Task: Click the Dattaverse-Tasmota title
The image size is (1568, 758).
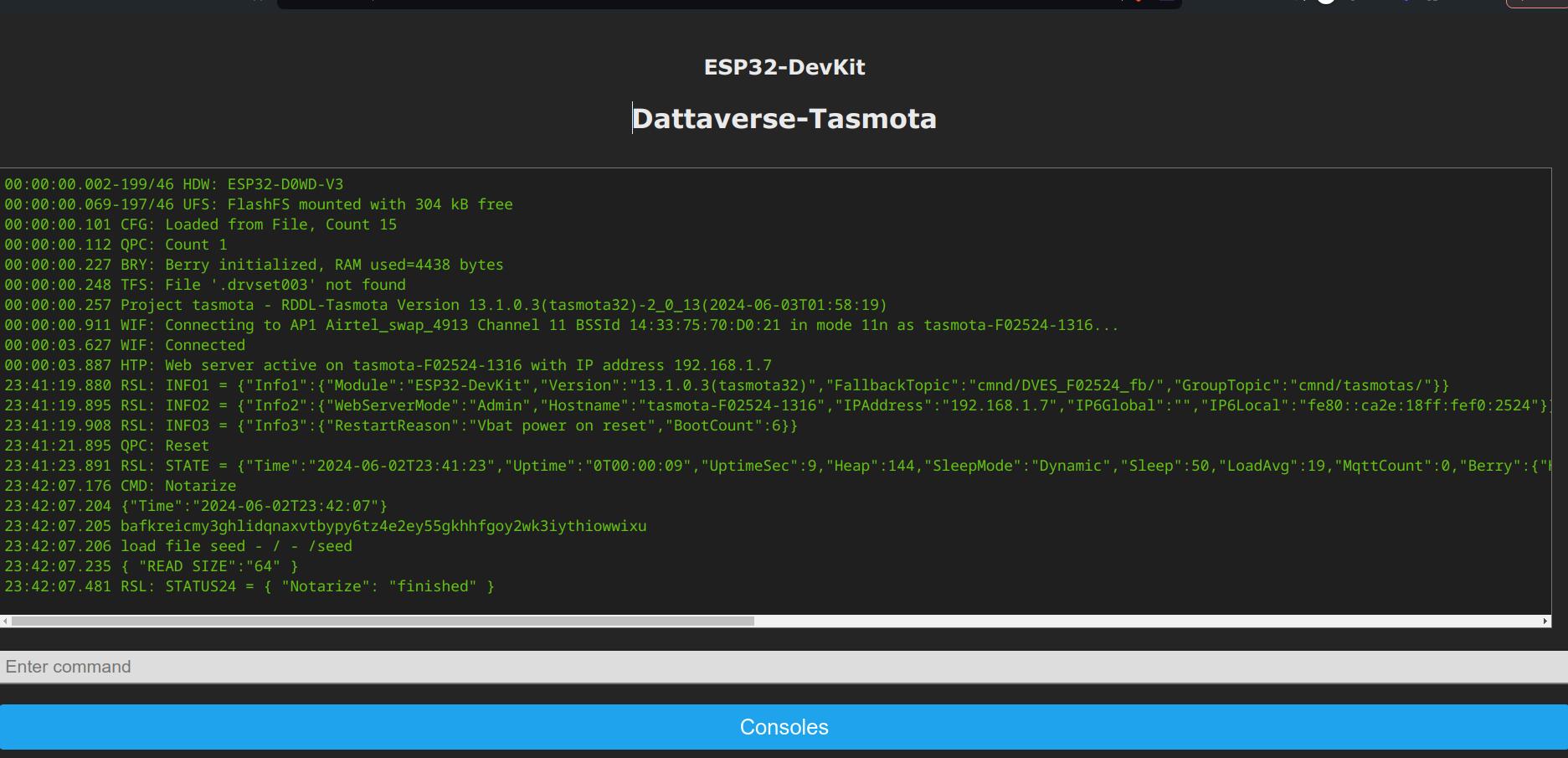Action: point(784,119)
